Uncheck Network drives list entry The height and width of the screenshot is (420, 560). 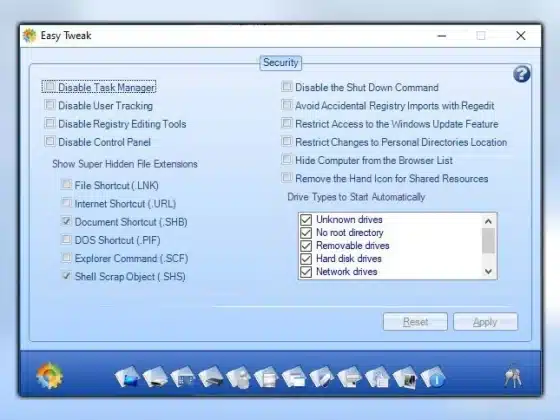306,272
